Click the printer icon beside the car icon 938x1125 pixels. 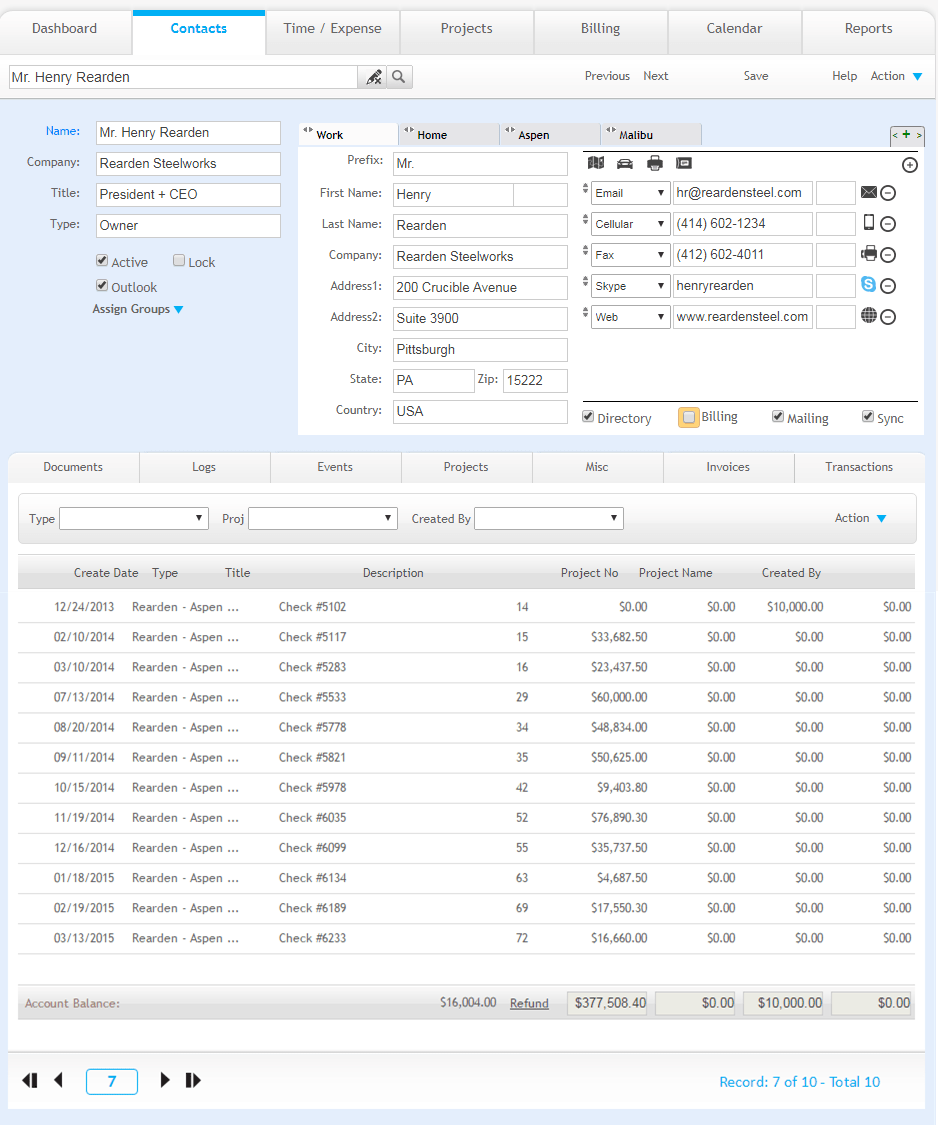[655, 164]
